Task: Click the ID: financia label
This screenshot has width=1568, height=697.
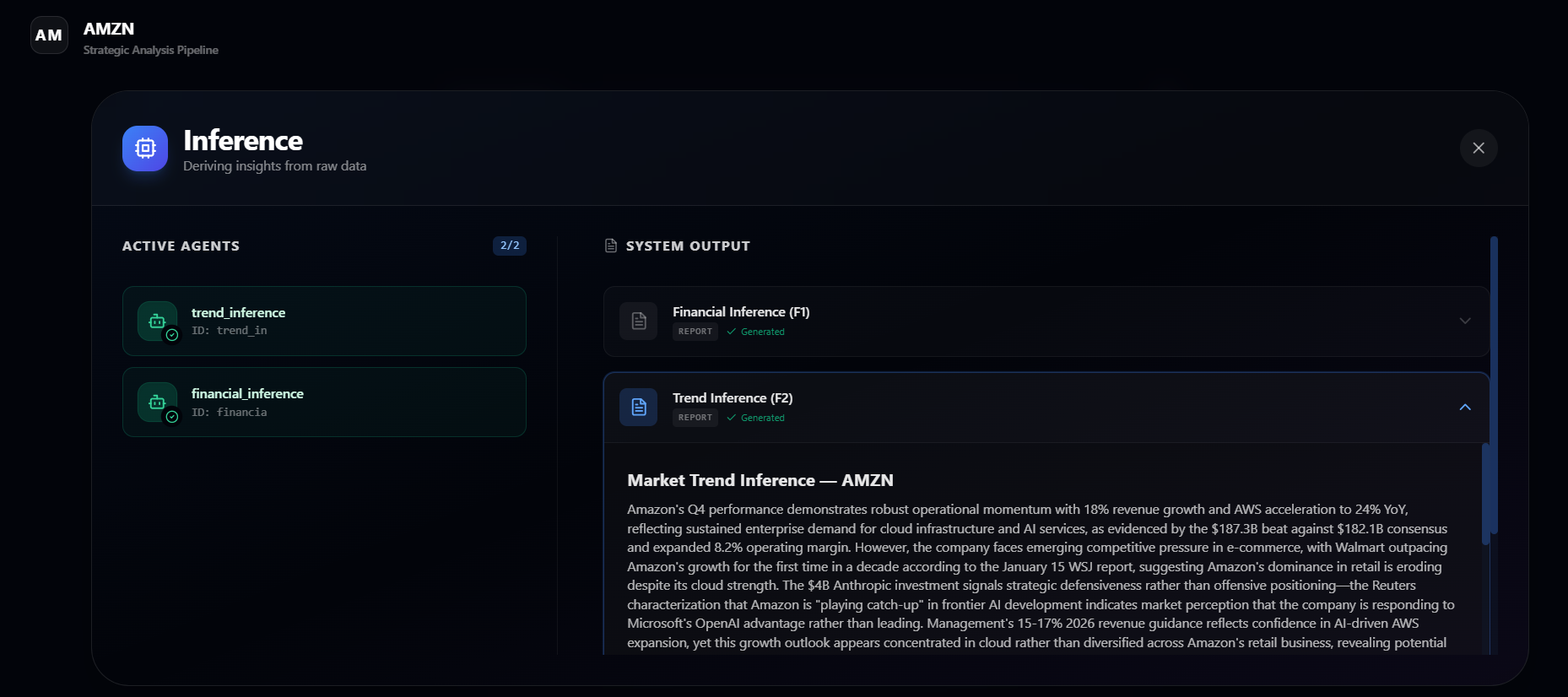Action: point(230,413)
